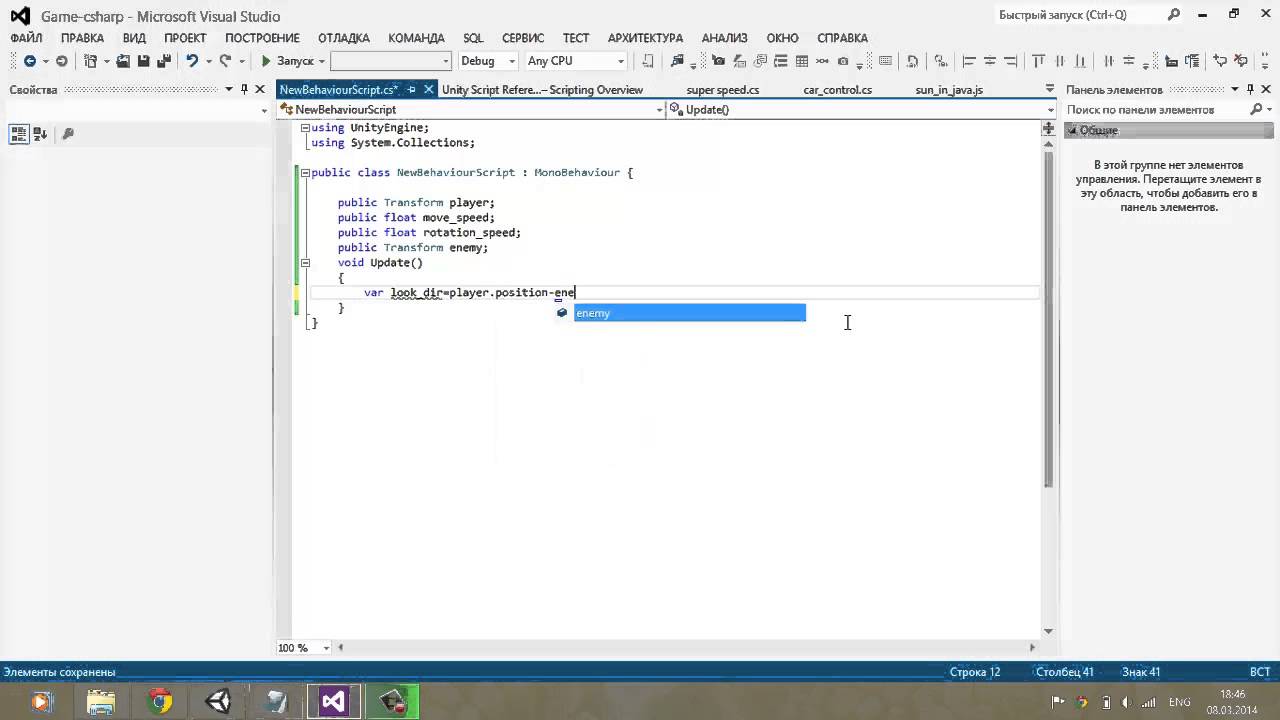Open the empty startup target combo box
The image size is (1280, 720).
point(391,61)
